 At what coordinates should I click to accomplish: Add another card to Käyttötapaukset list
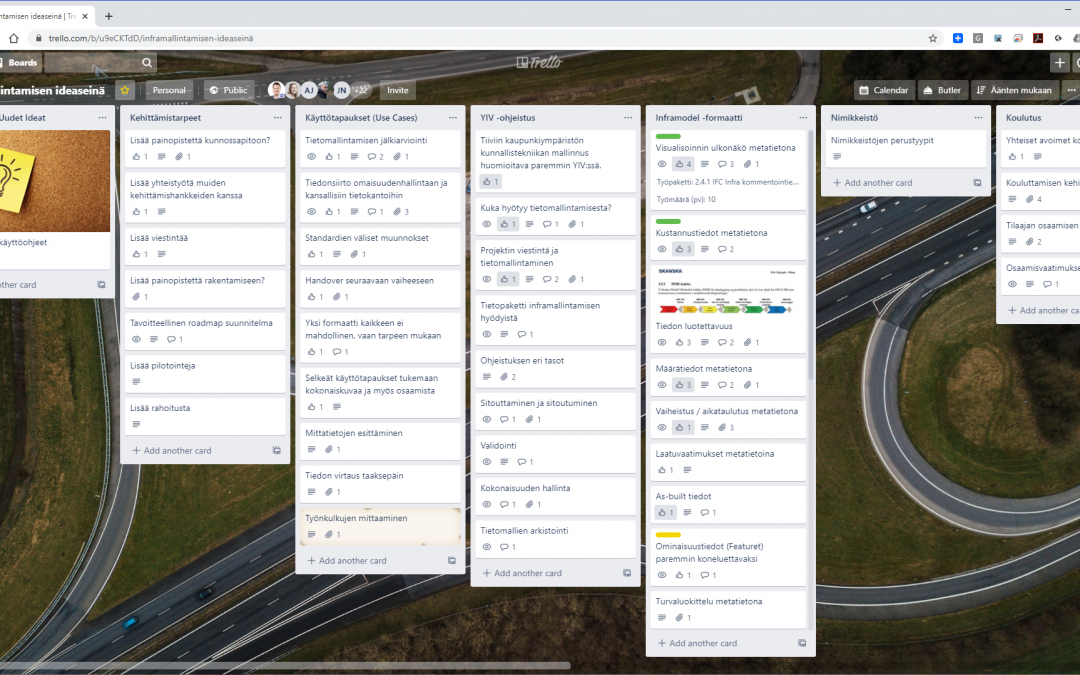coord(347,561)
